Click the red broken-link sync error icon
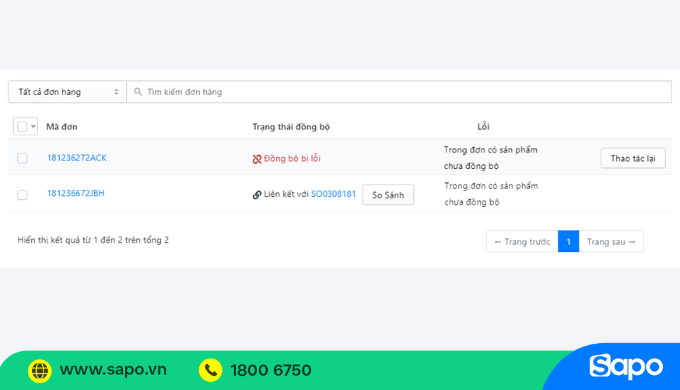 [x=257, y=159]
